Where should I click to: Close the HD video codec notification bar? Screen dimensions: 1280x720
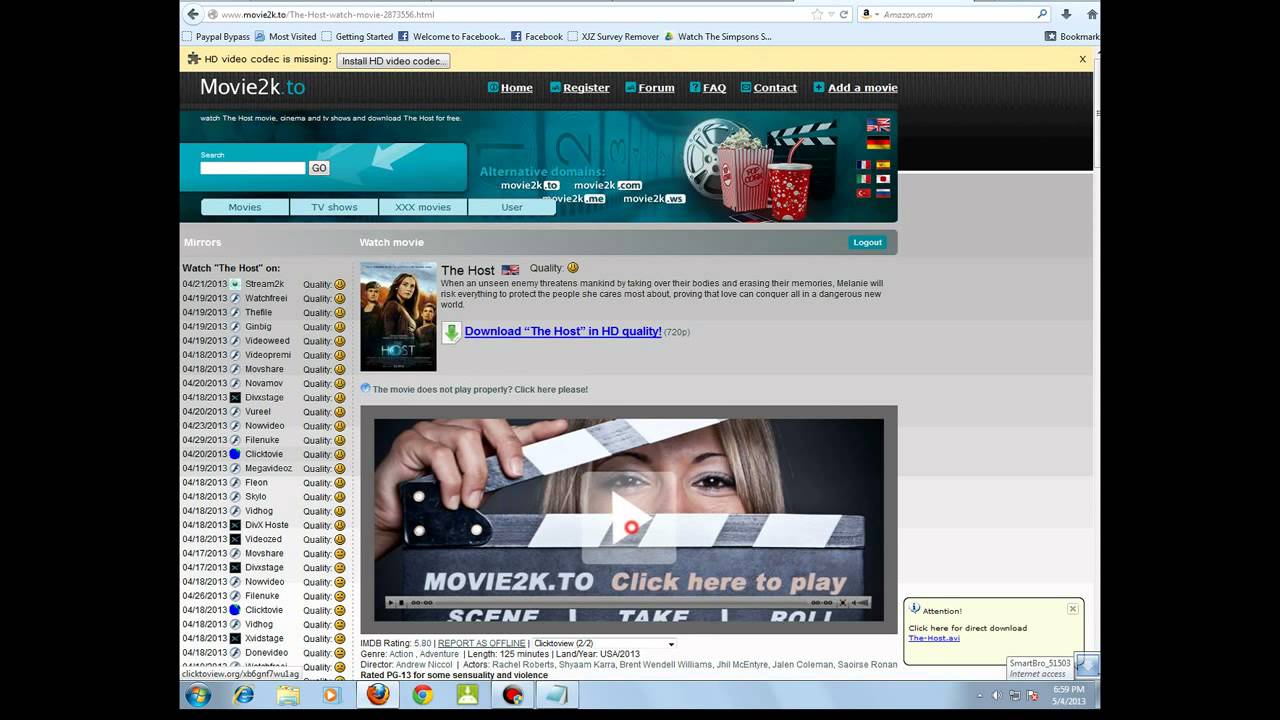[x=1082, y=59]
